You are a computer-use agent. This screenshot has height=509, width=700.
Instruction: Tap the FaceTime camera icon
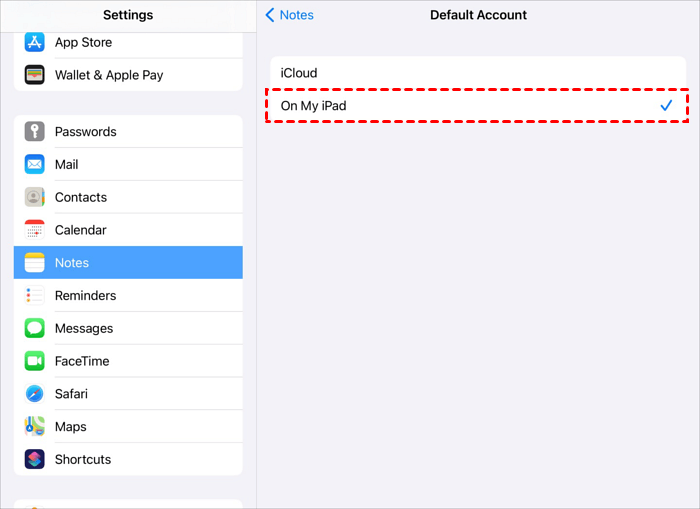[x=35, y=361]
